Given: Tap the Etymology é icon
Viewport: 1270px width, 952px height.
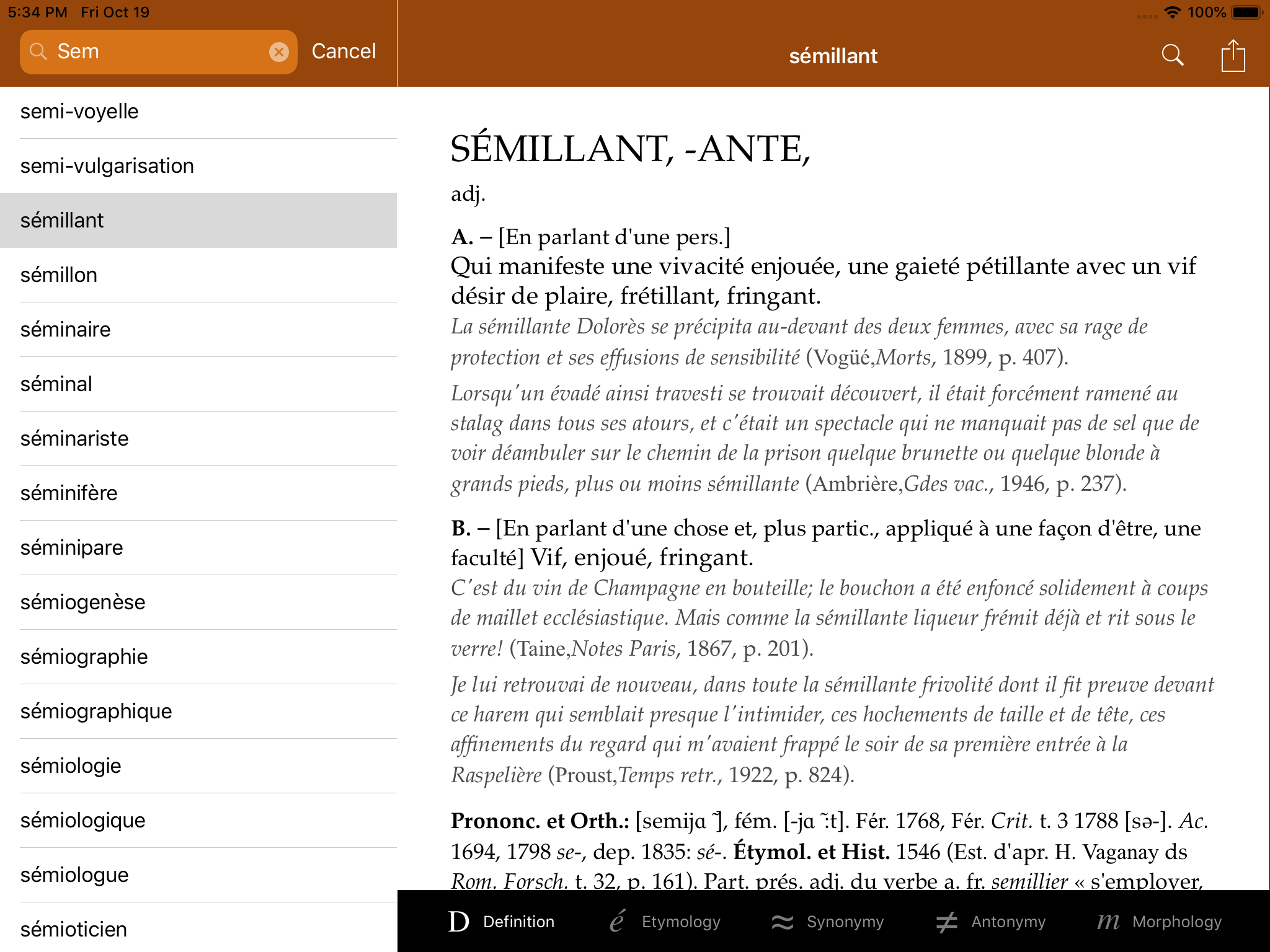Looking at the screenshot, I should click(616, 922).
